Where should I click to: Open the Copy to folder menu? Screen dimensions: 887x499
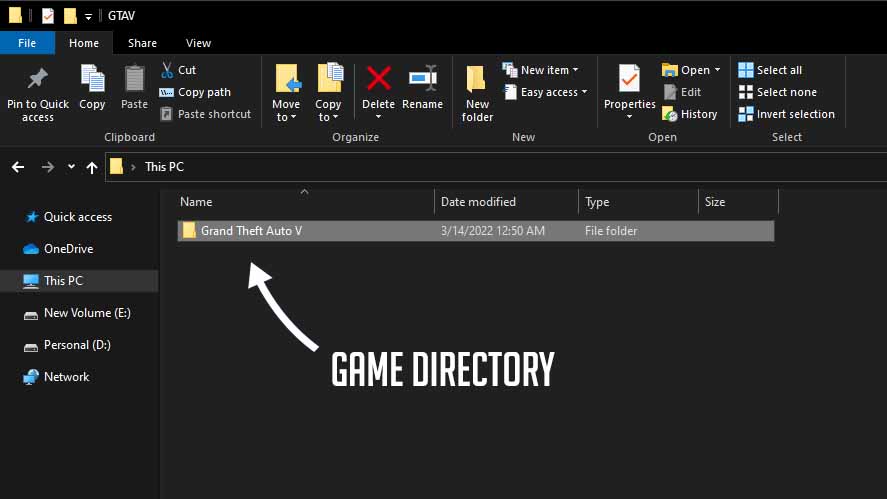(328, 93)
